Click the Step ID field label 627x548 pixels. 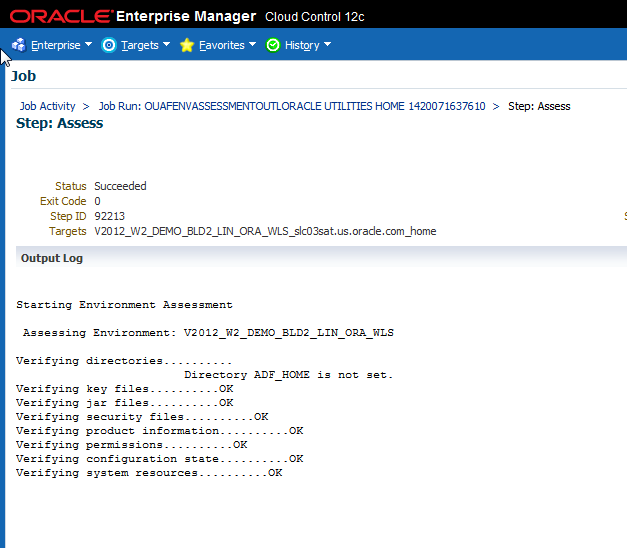[68, 216]
